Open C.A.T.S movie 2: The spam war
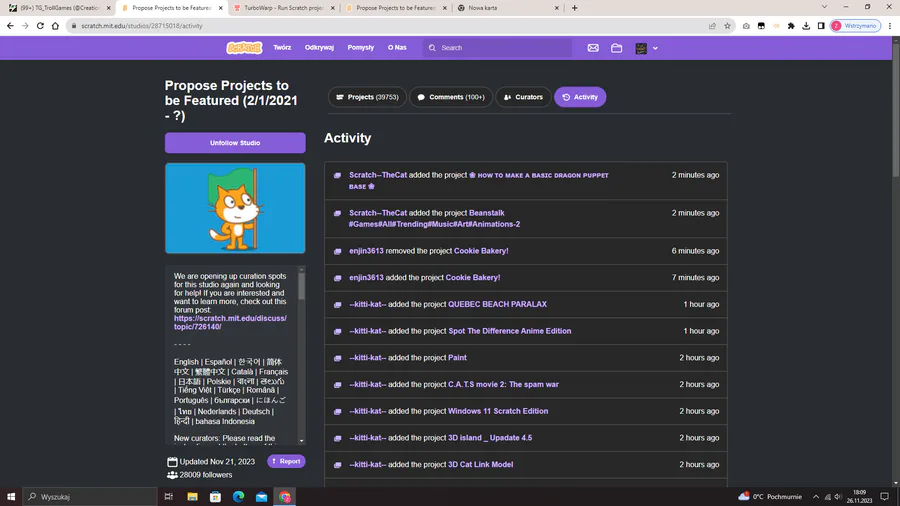900x506 pixels. (x=503, y=384)
